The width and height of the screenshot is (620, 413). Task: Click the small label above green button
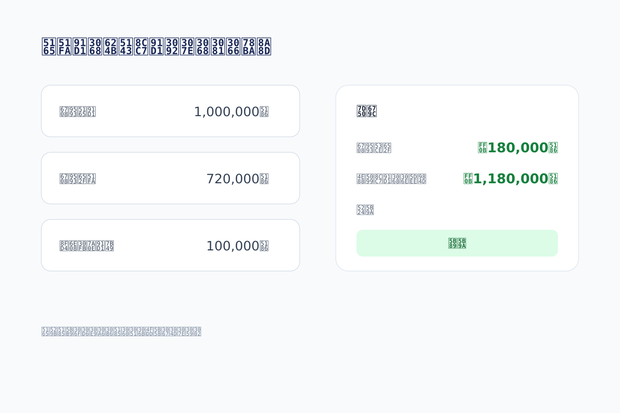click(365, 210)
